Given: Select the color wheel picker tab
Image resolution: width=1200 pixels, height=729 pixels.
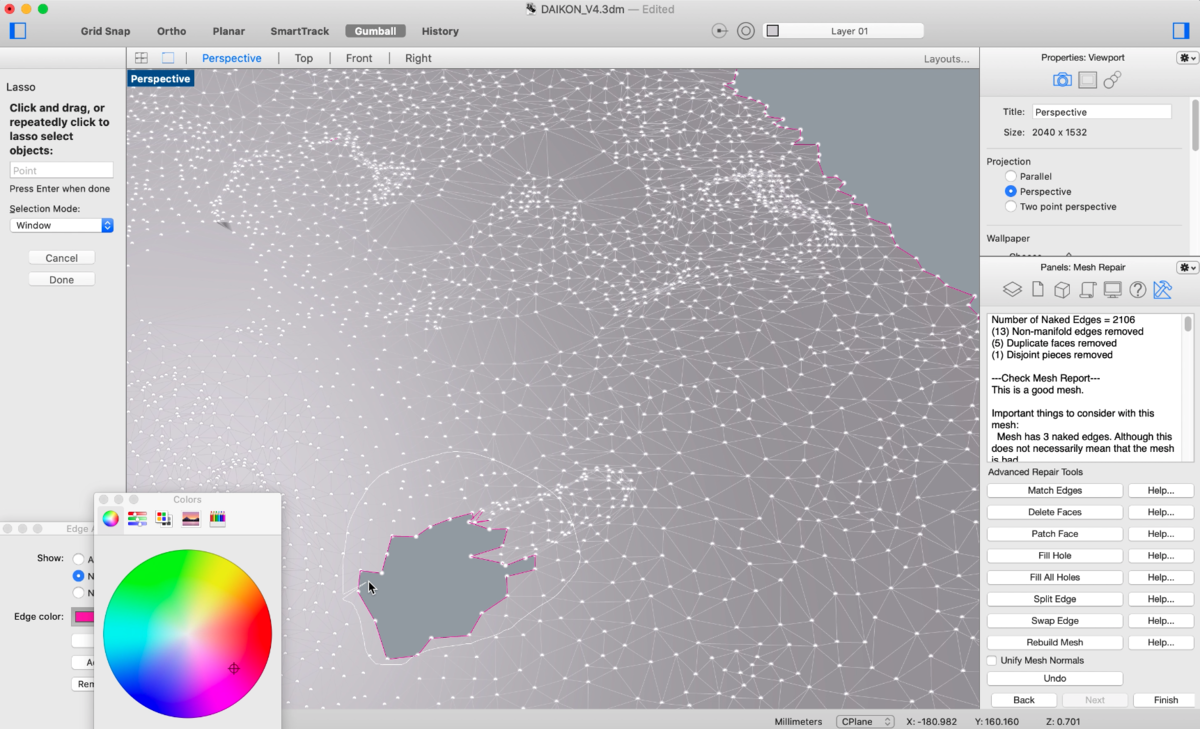Looking at the screenshot, I should (x=111, y=518).
